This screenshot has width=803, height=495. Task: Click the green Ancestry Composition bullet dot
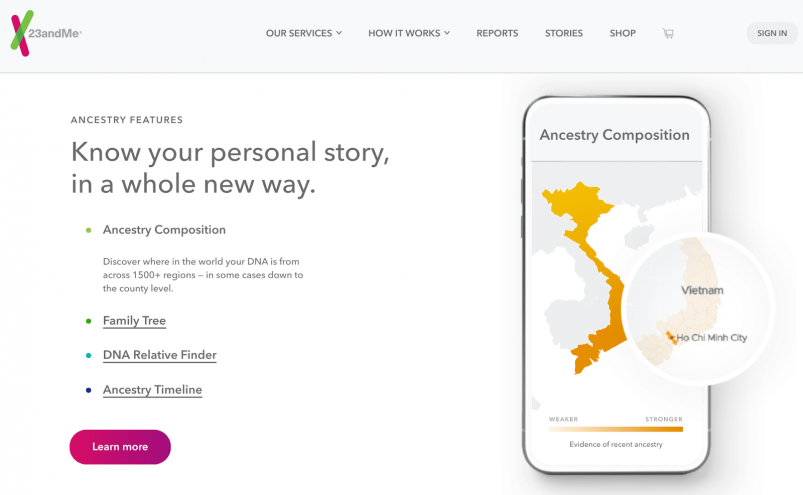(89, 230)
